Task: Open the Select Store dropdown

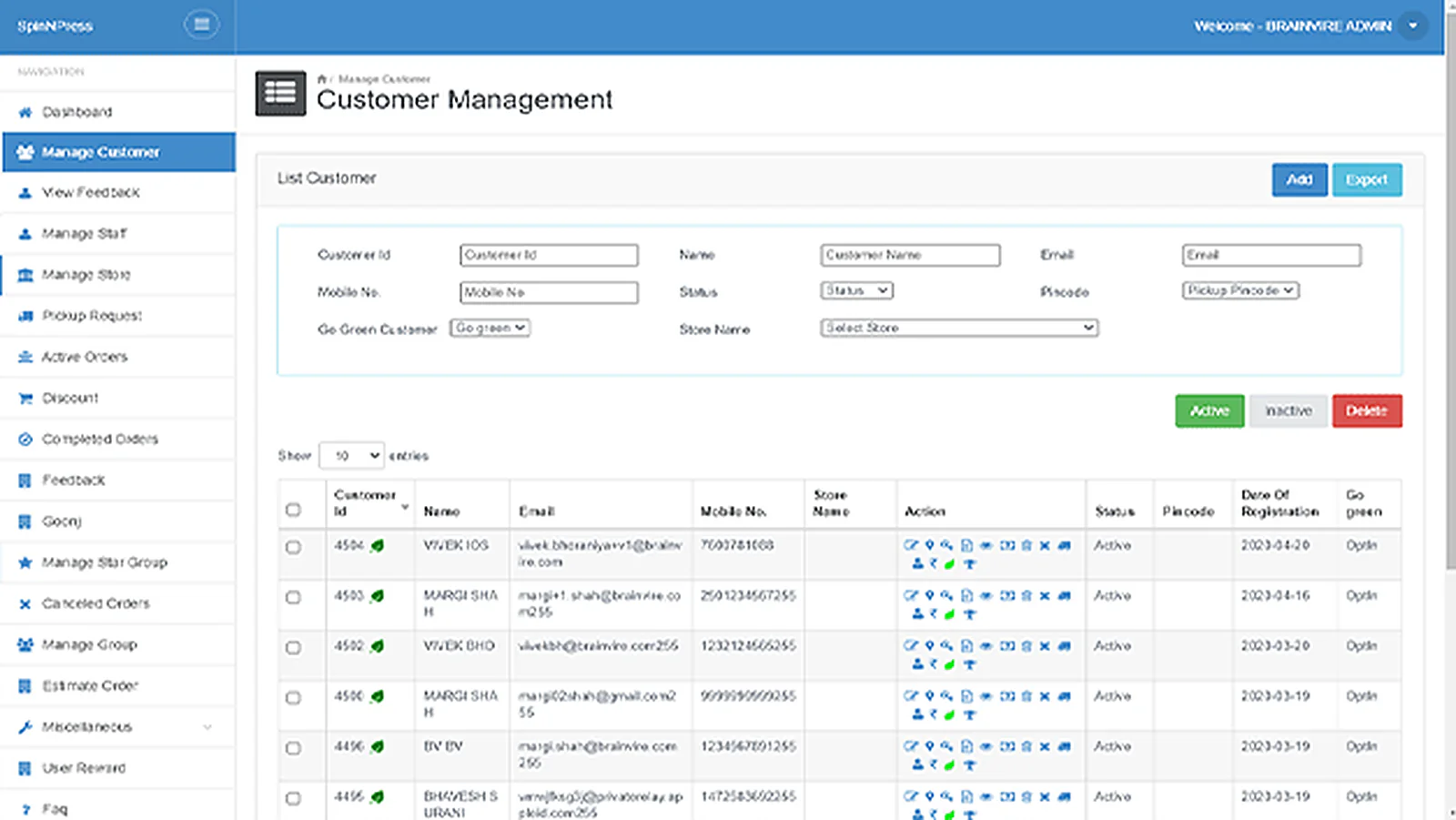Action: pos(959,328)
